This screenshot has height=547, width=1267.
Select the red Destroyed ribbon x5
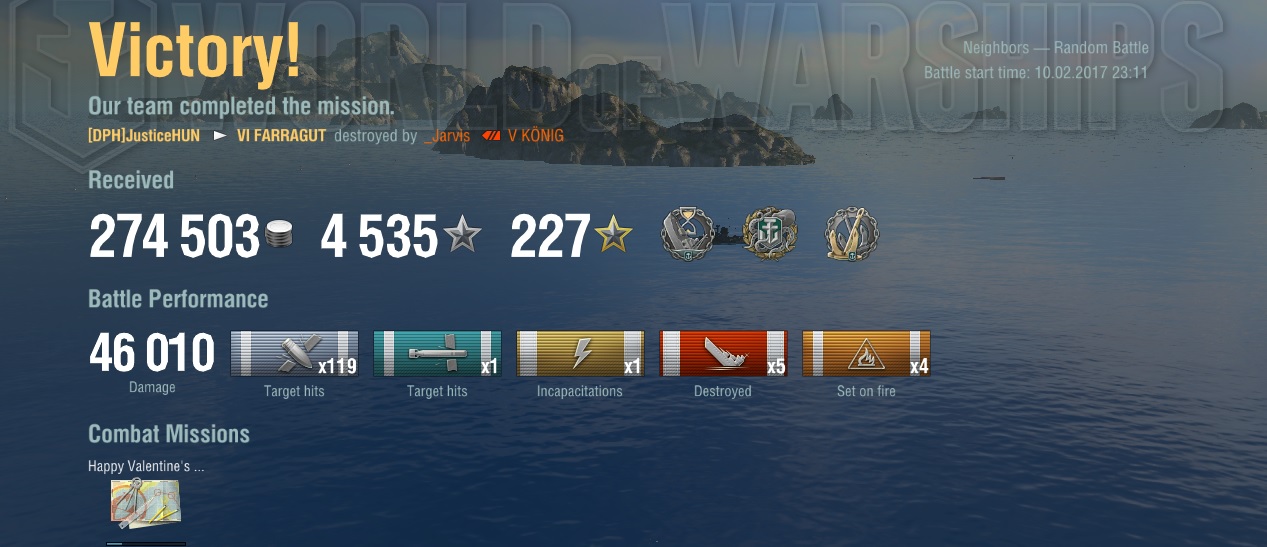tap(723, 354)
